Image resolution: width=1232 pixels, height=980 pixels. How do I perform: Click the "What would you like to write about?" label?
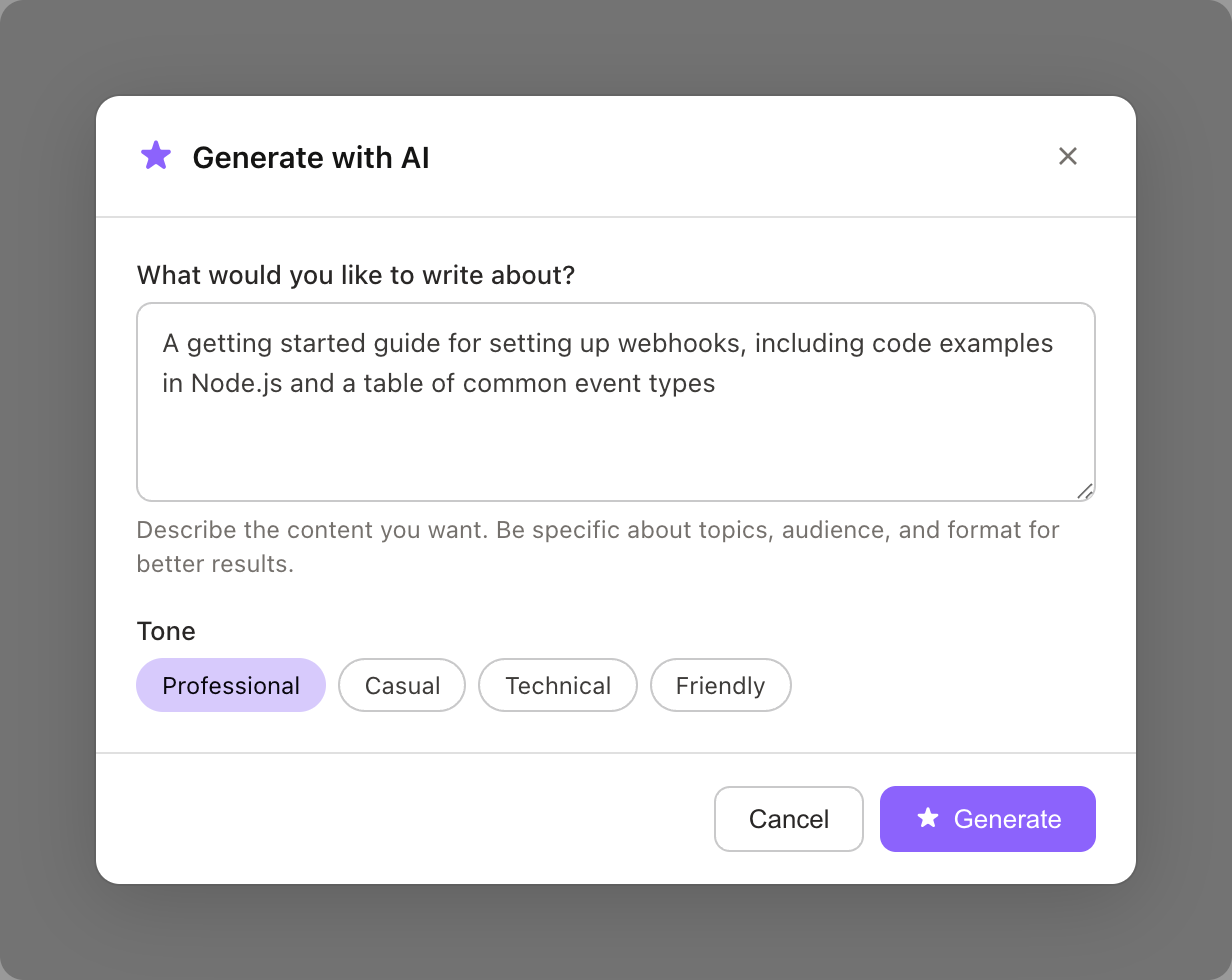(x=355, y=275)
